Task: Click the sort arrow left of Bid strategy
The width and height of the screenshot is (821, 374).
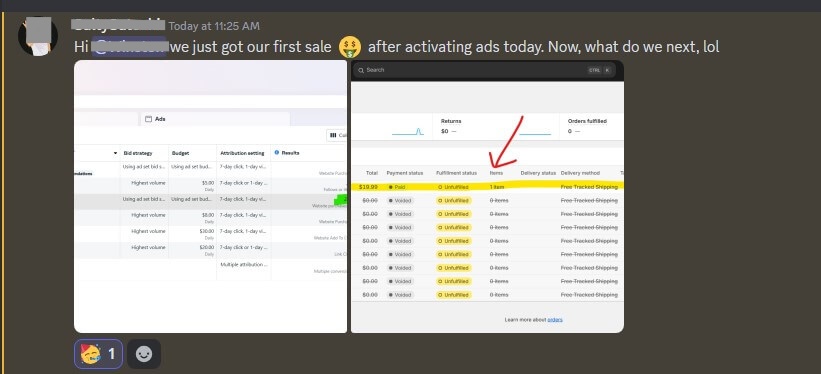Action: pyautogui.click(x=115, y=153)
